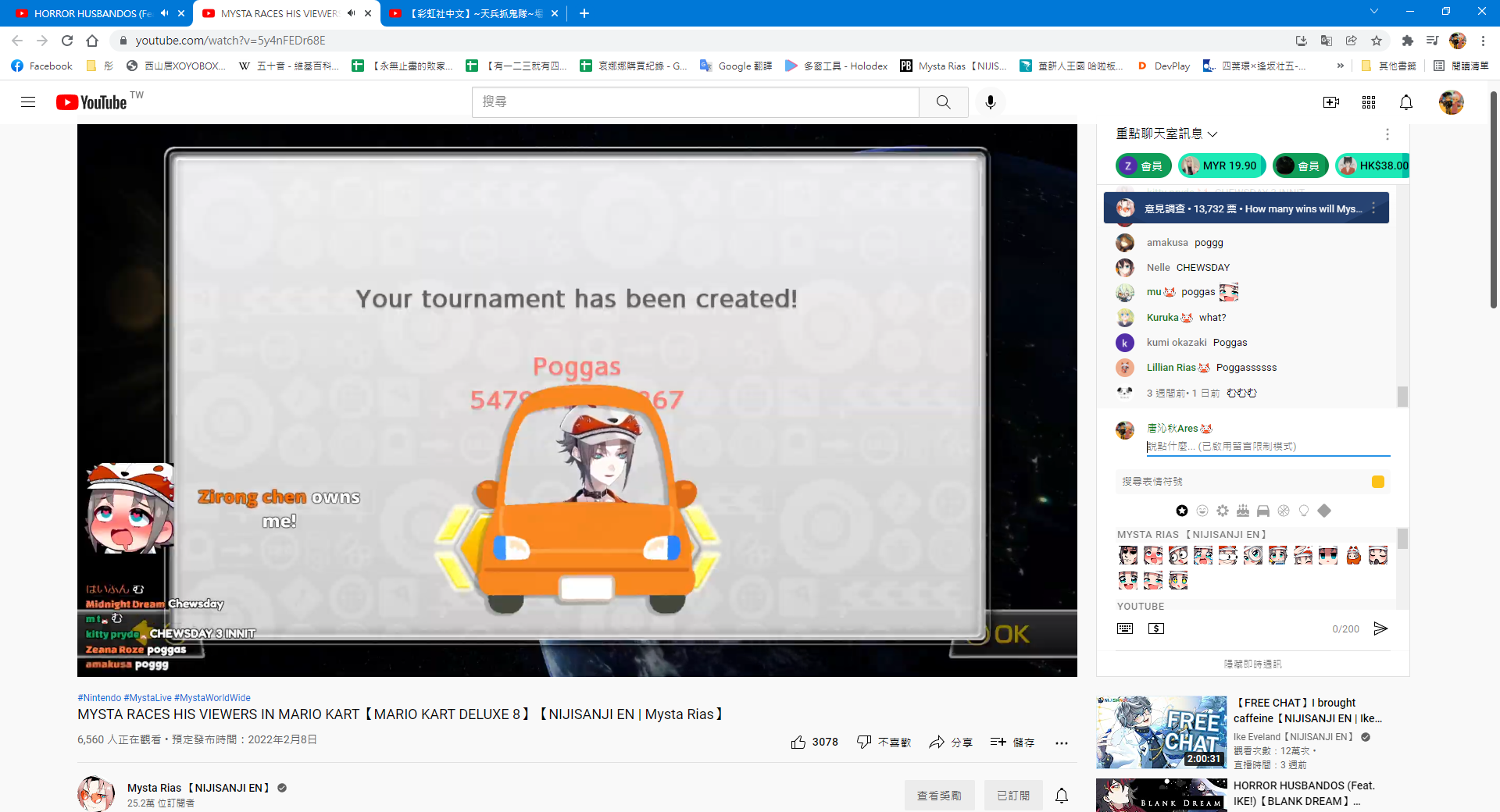Open Super Chat dollar icon
The width and height of the screenshot is (1500, 812).
[x=1156, y=629]
